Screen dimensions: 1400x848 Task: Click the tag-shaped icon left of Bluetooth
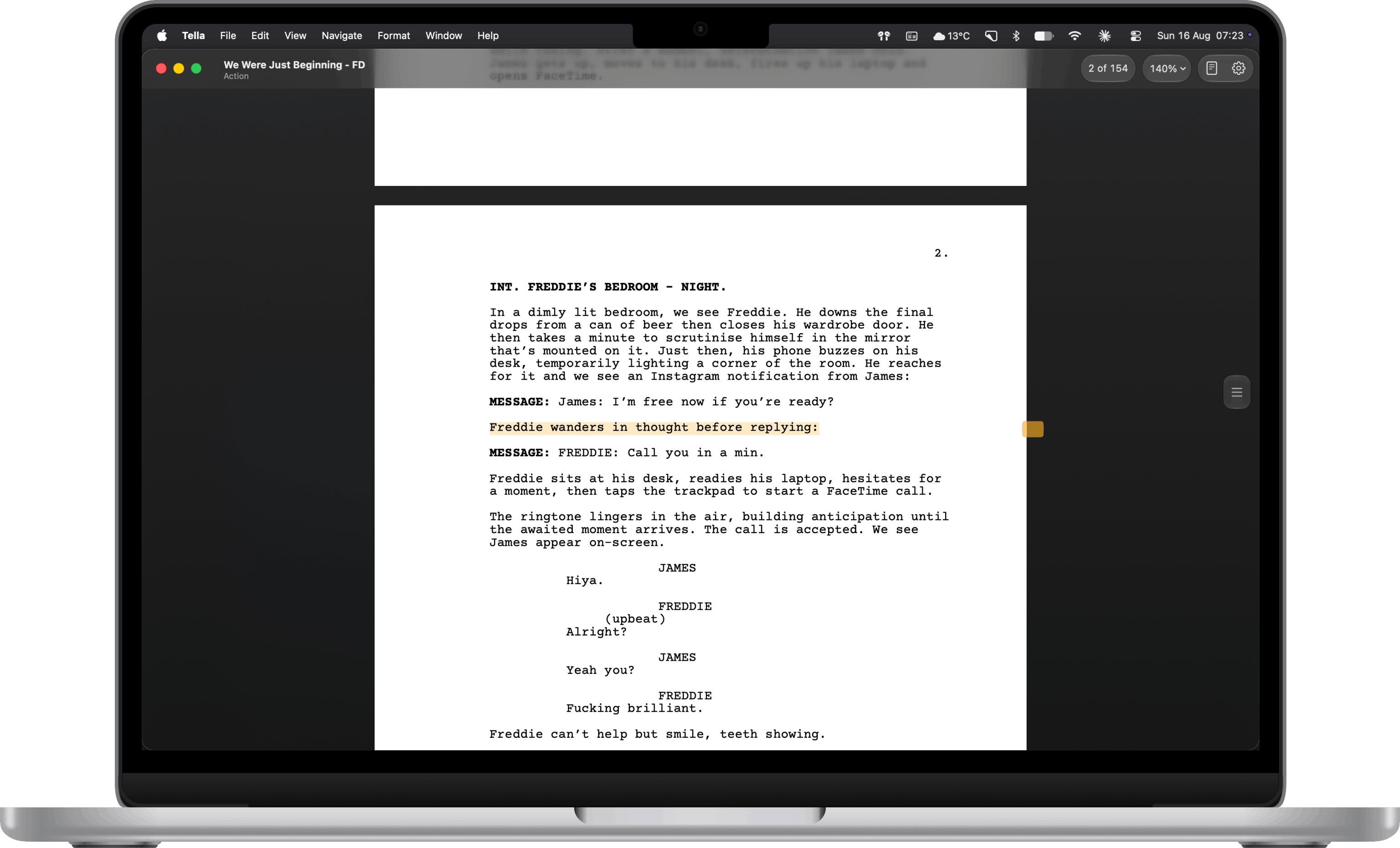point(991,36)
